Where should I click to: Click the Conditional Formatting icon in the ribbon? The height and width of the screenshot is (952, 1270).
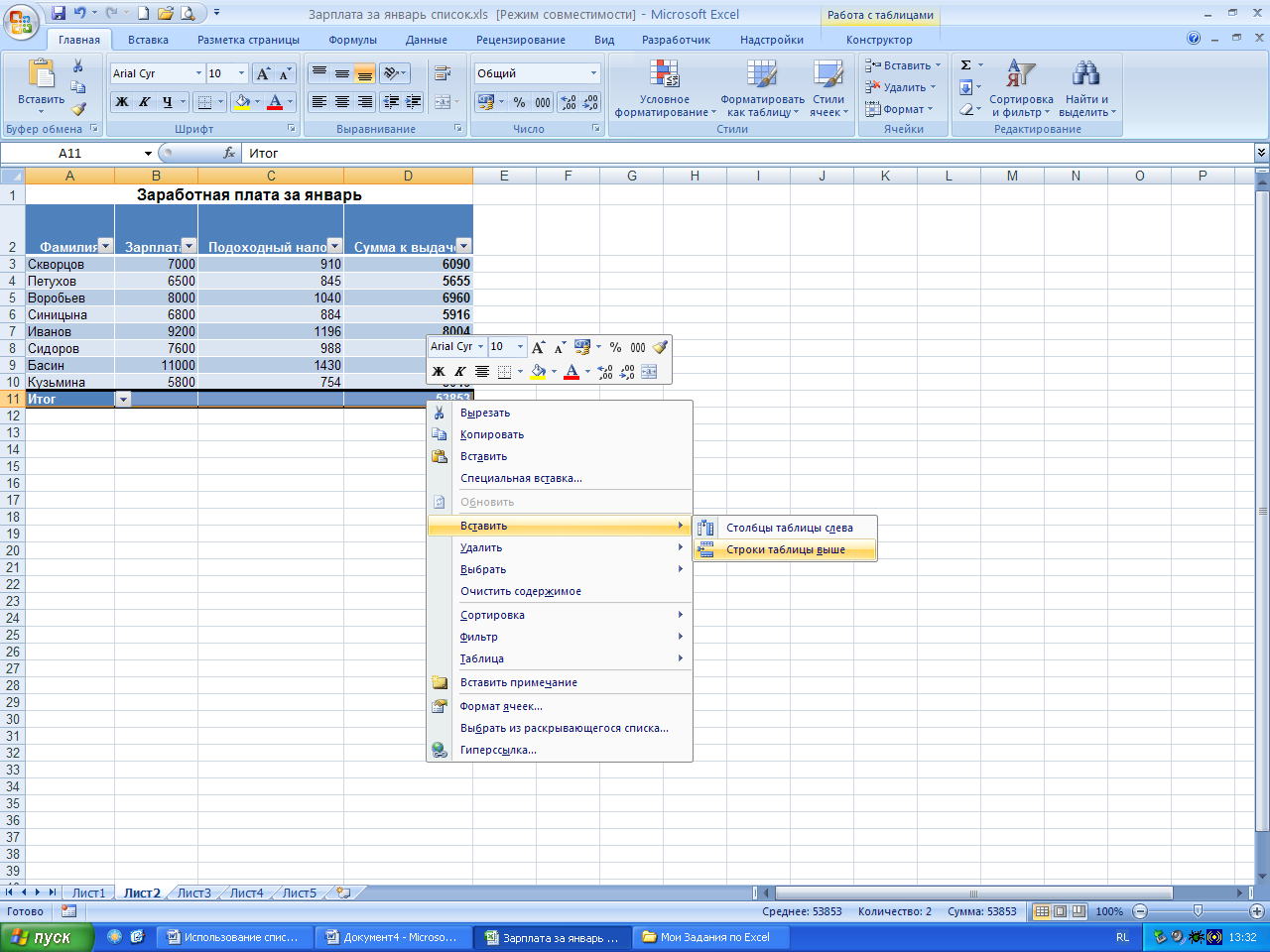[664, 75]
